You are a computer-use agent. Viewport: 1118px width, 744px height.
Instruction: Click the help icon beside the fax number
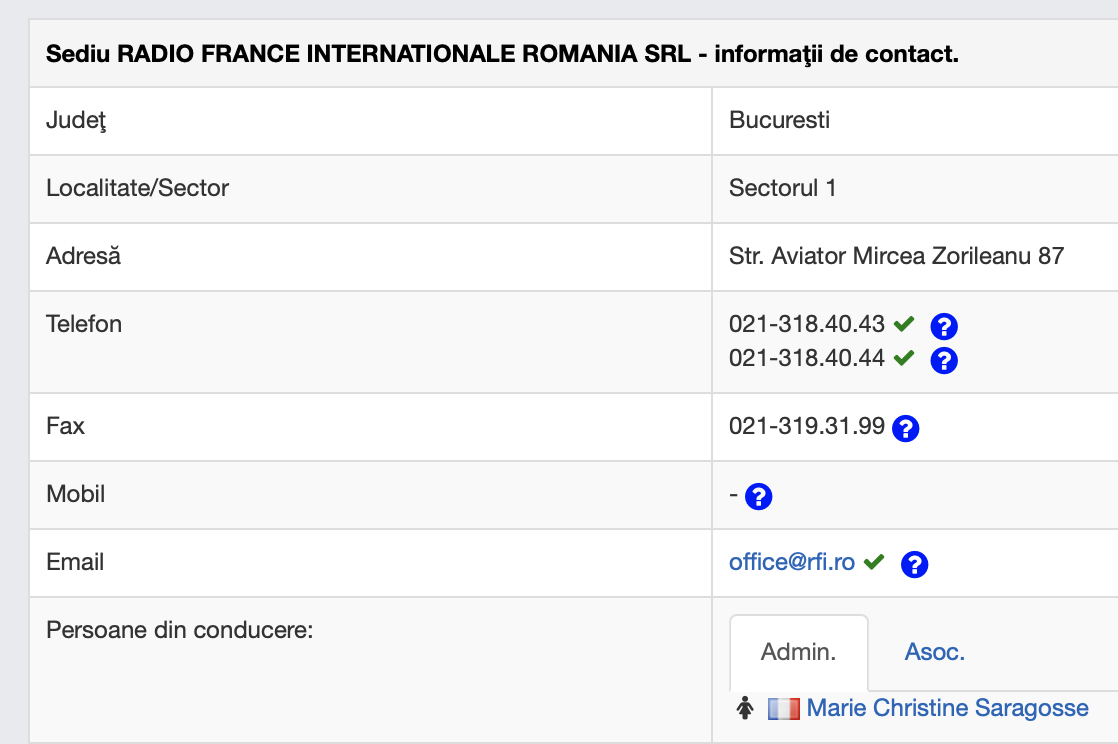(x=905, y=428)
